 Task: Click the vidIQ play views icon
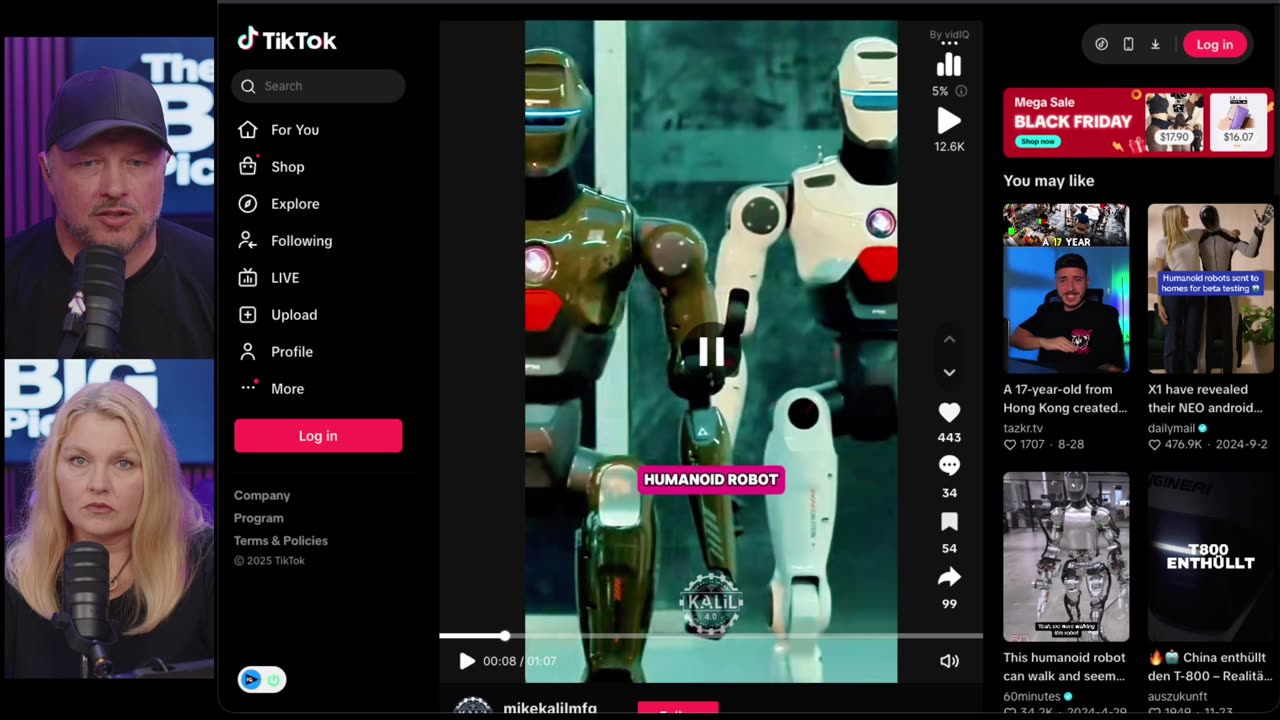click(x=949, y=121)
